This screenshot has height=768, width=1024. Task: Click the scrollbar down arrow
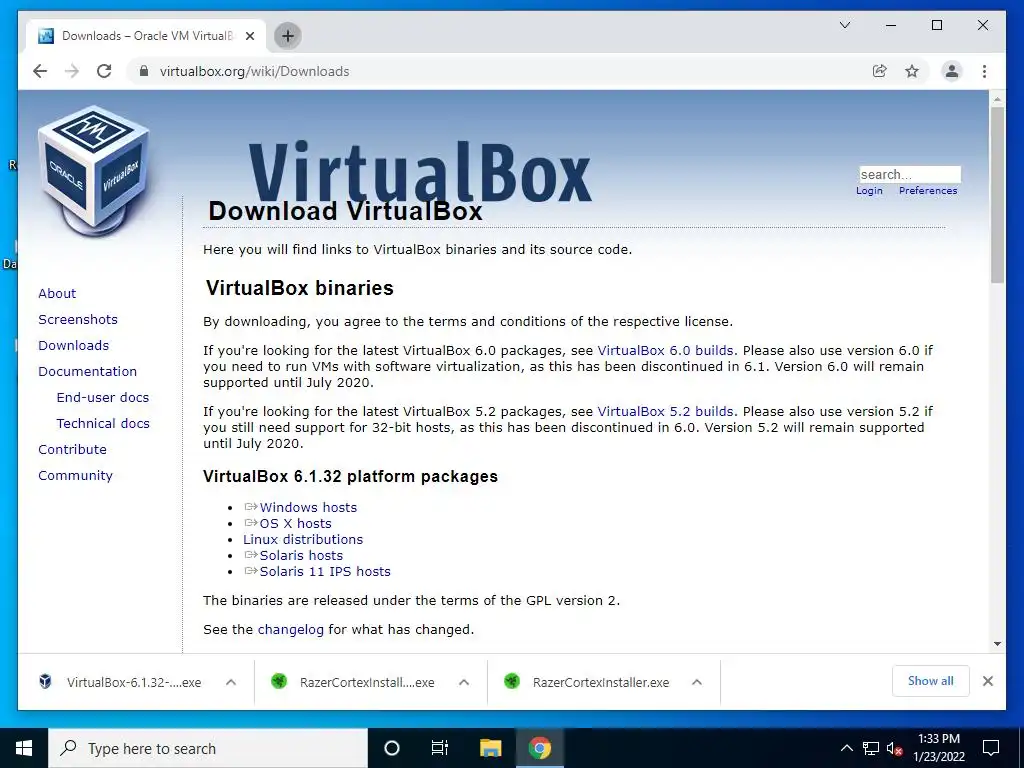[997, 644]
